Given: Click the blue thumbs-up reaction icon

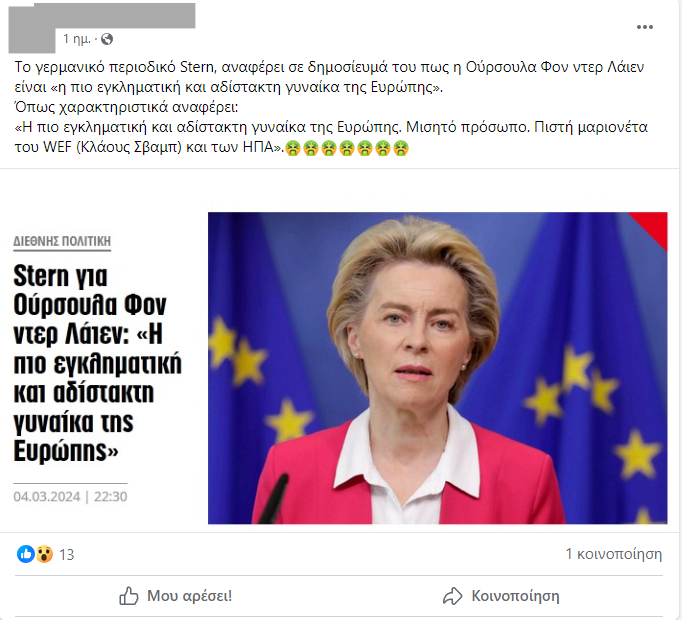Looking at the screenshot, I should [26, 554].
